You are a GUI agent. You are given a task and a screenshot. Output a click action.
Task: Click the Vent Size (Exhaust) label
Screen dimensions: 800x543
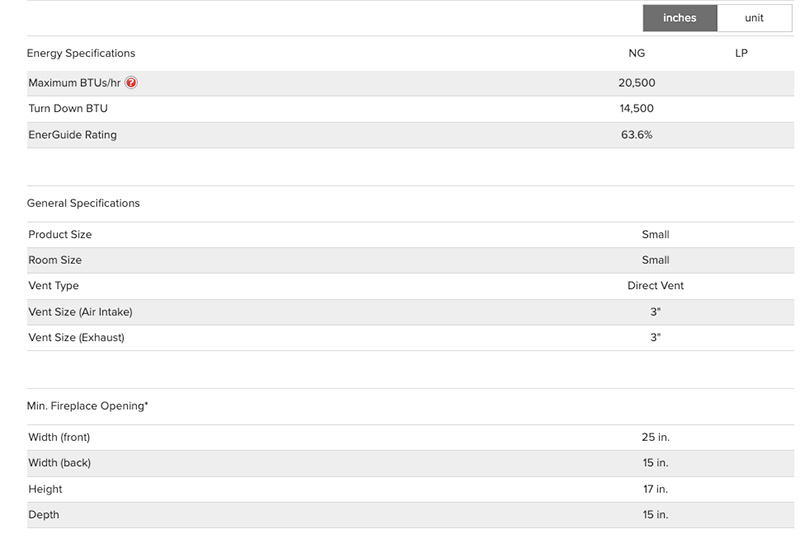(x=76, y=338)
